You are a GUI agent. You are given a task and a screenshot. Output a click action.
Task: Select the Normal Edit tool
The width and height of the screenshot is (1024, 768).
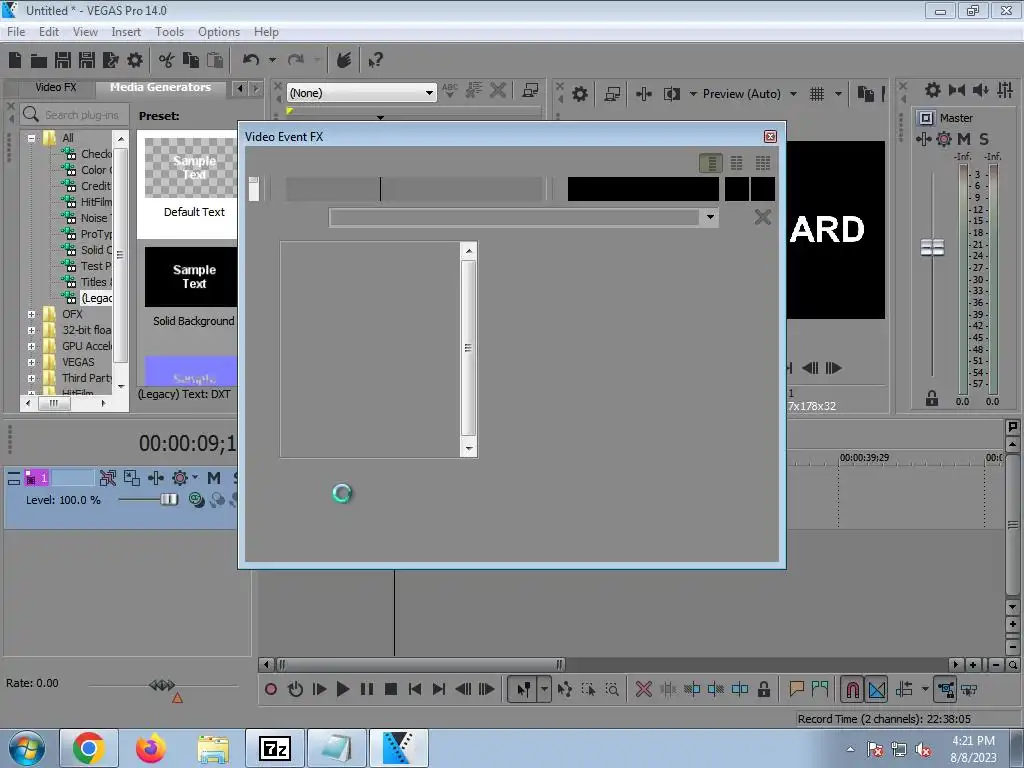523,689
